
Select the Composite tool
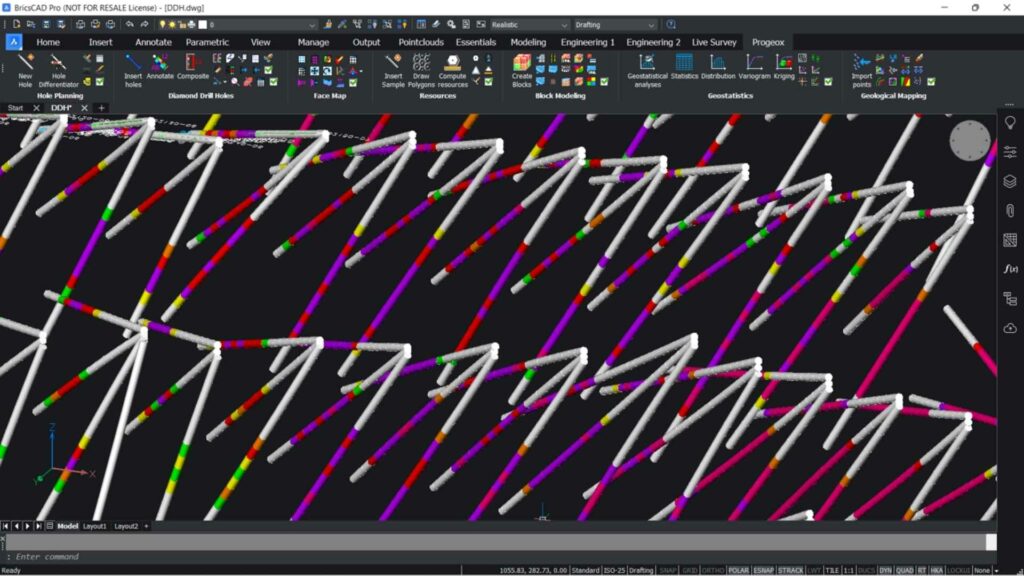pyautogui.click(x=193, y=67)
